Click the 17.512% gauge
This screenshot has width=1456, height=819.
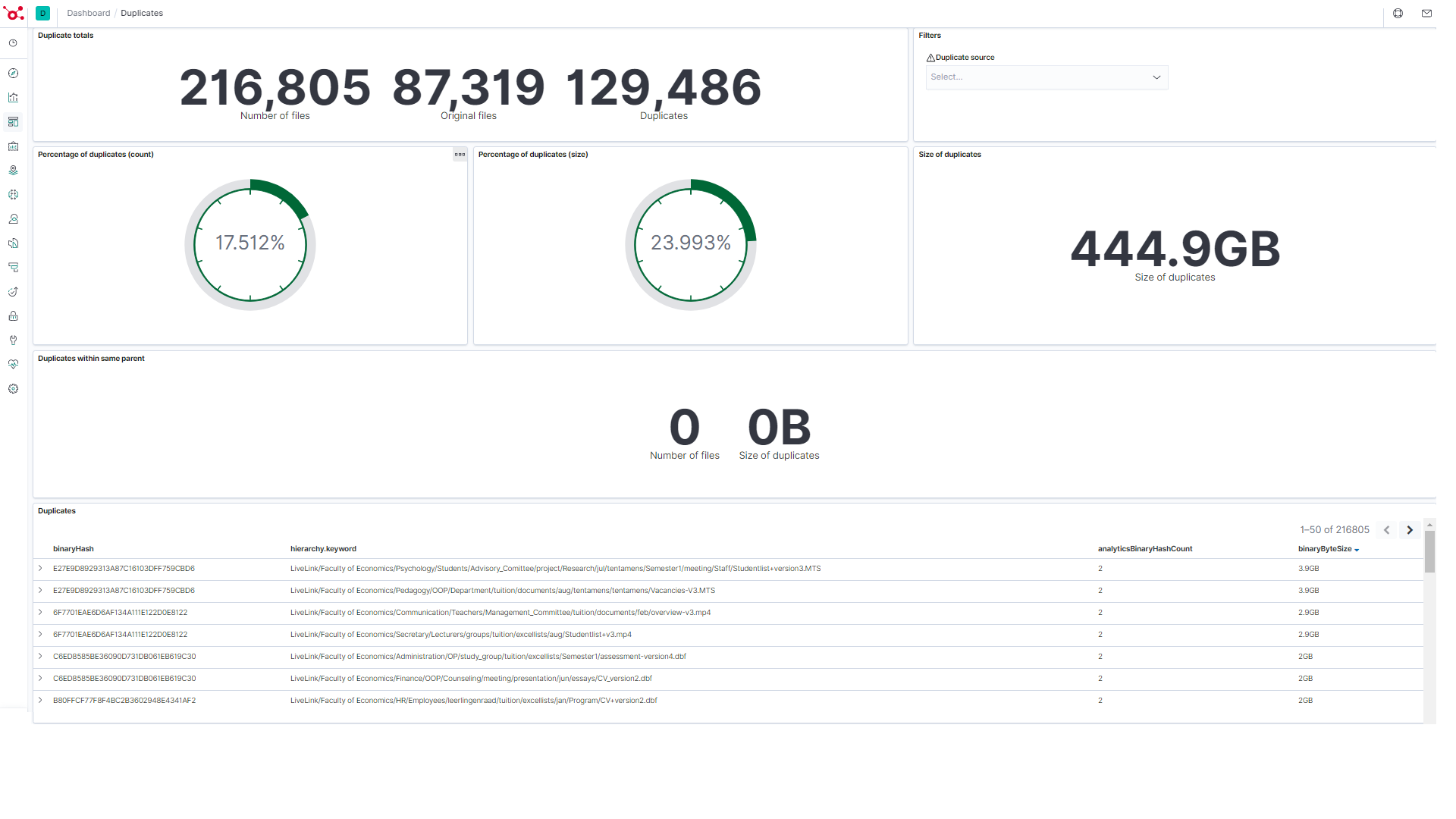250,244
